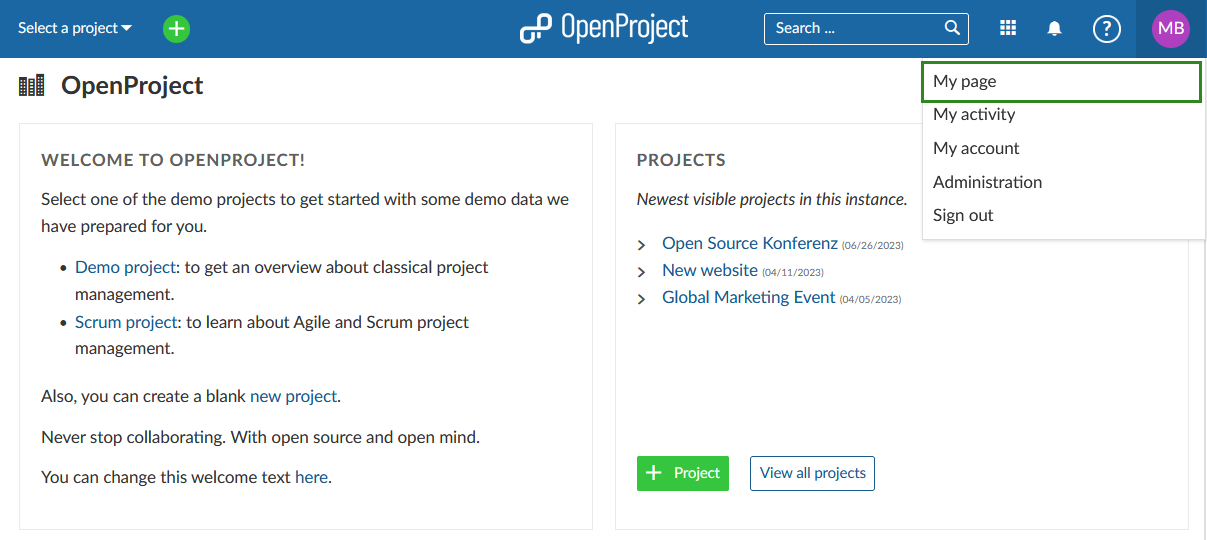1207x540 pixels.
Task: Sign out via the user menu
Action: pyautogui.click(x=963, y=215)
